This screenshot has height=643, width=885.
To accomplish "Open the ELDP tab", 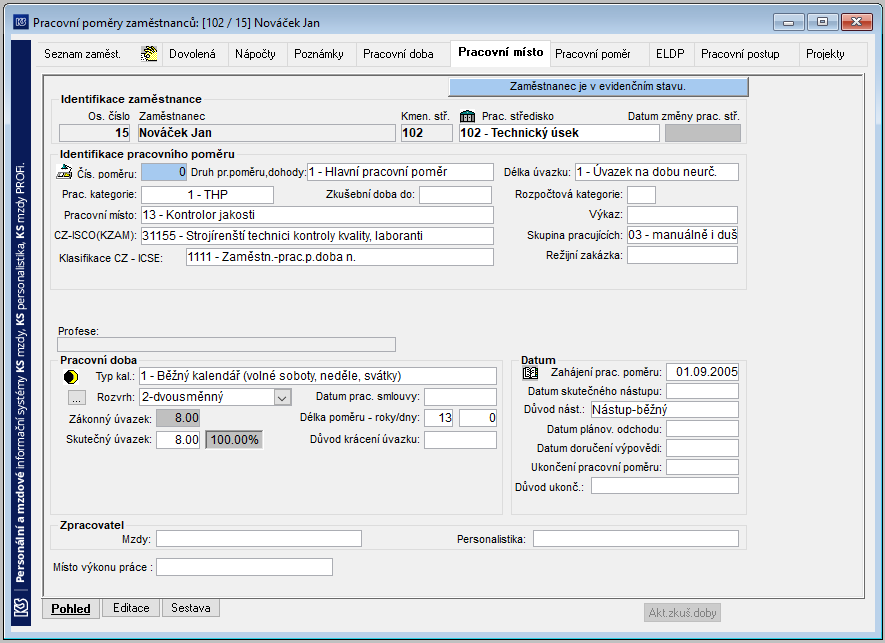I will (x=670, y=54).
